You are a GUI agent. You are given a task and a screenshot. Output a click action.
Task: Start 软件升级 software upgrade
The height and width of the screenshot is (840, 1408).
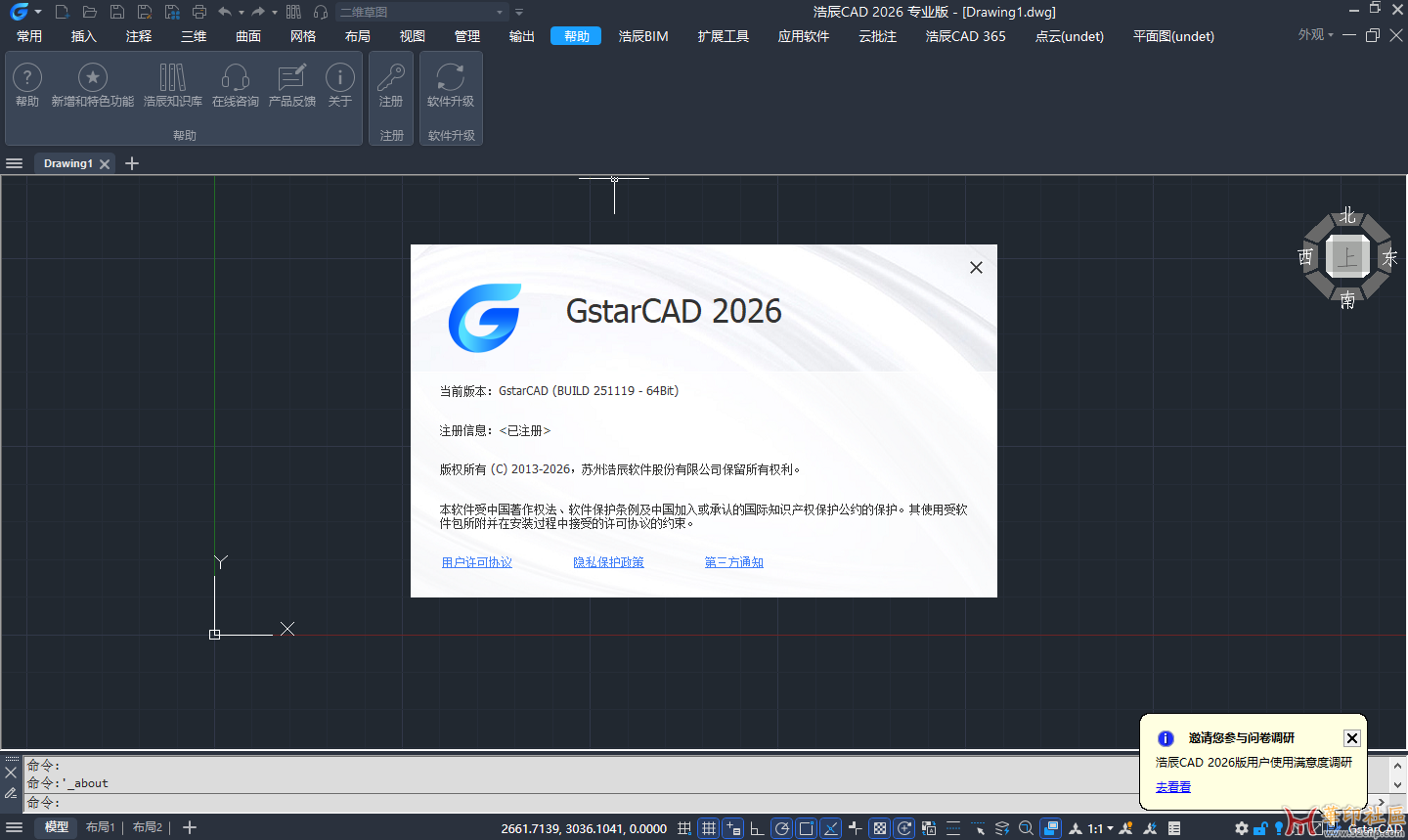[x=451, y=85]
